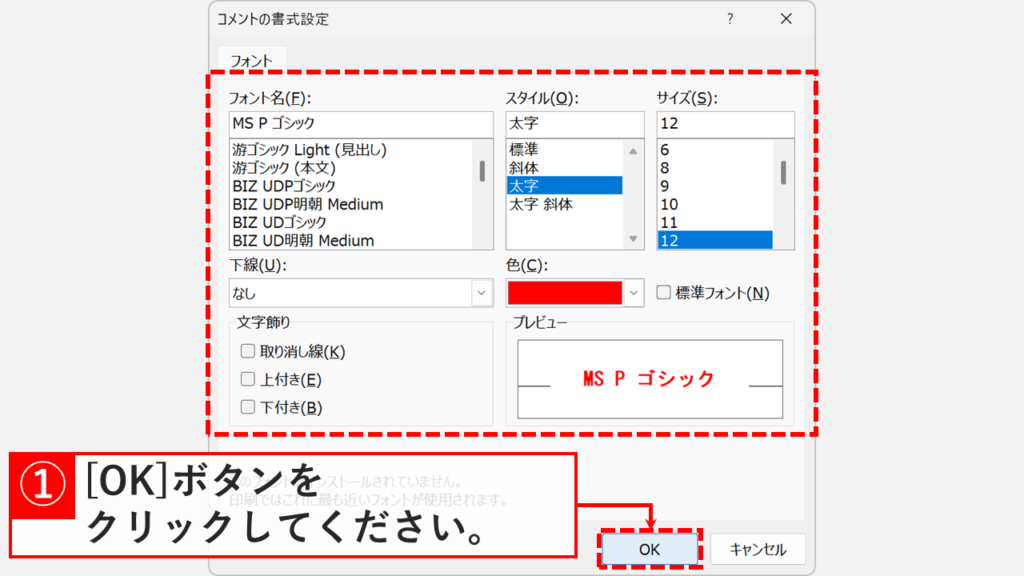
Task: Toggle the 標準フォント checkbox
Action: [x=664, y=292]
